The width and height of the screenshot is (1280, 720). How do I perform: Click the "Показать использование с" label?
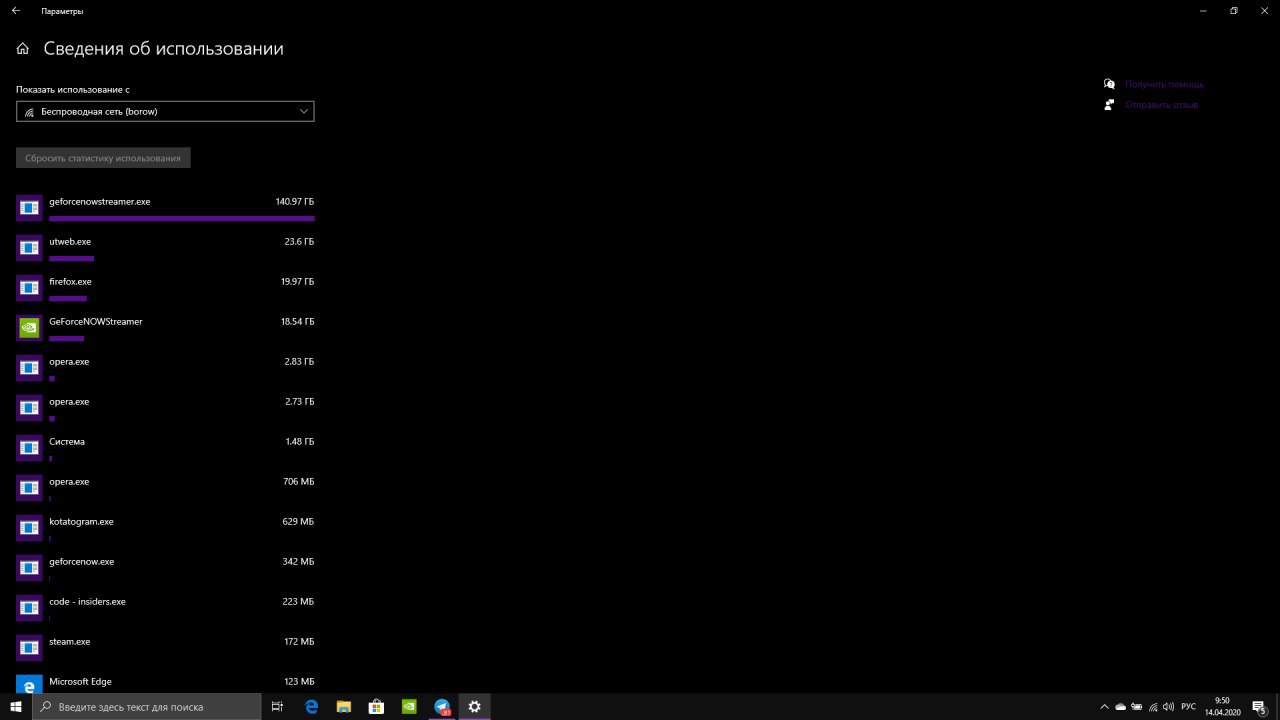(x=73, y=90)
